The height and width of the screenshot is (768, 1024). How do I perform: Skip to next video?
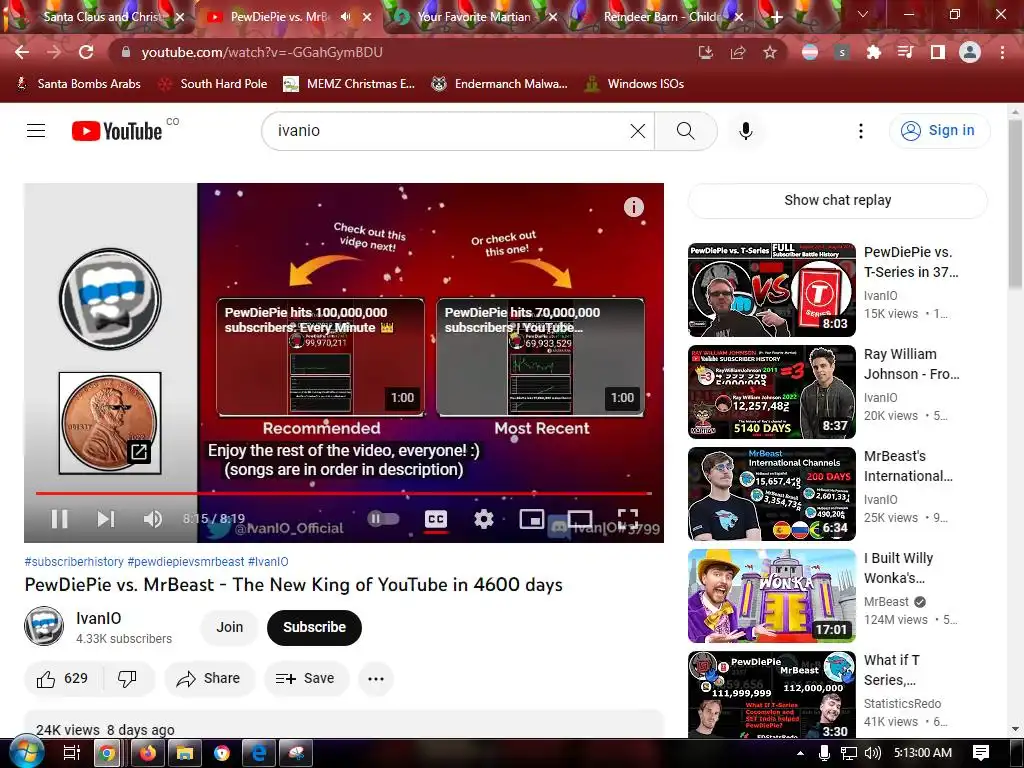[106, 519]
